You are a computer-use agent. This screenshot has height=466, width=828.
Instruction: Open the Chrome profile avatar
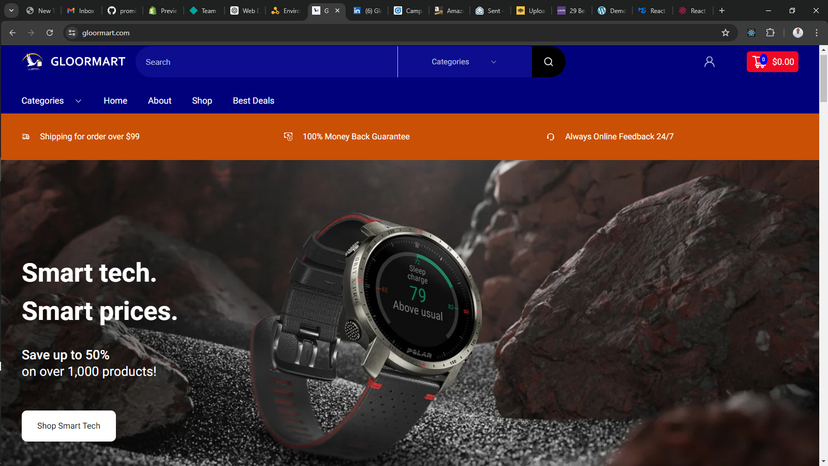point(798,33)
